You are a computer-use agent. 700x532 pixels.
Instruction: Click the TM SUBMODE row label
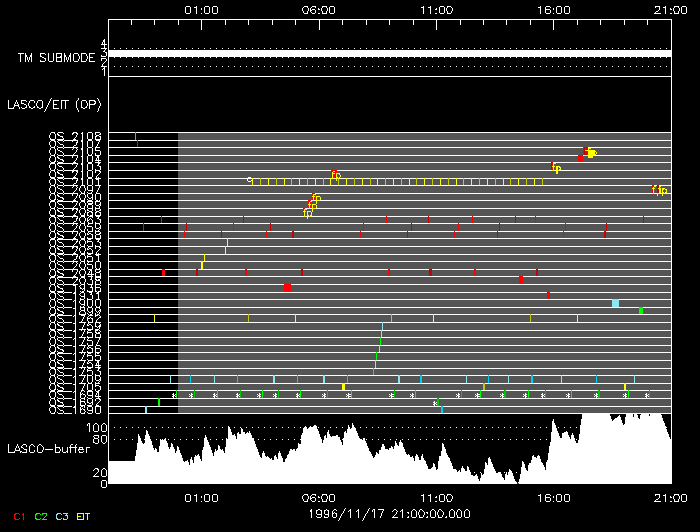[58, 58]
